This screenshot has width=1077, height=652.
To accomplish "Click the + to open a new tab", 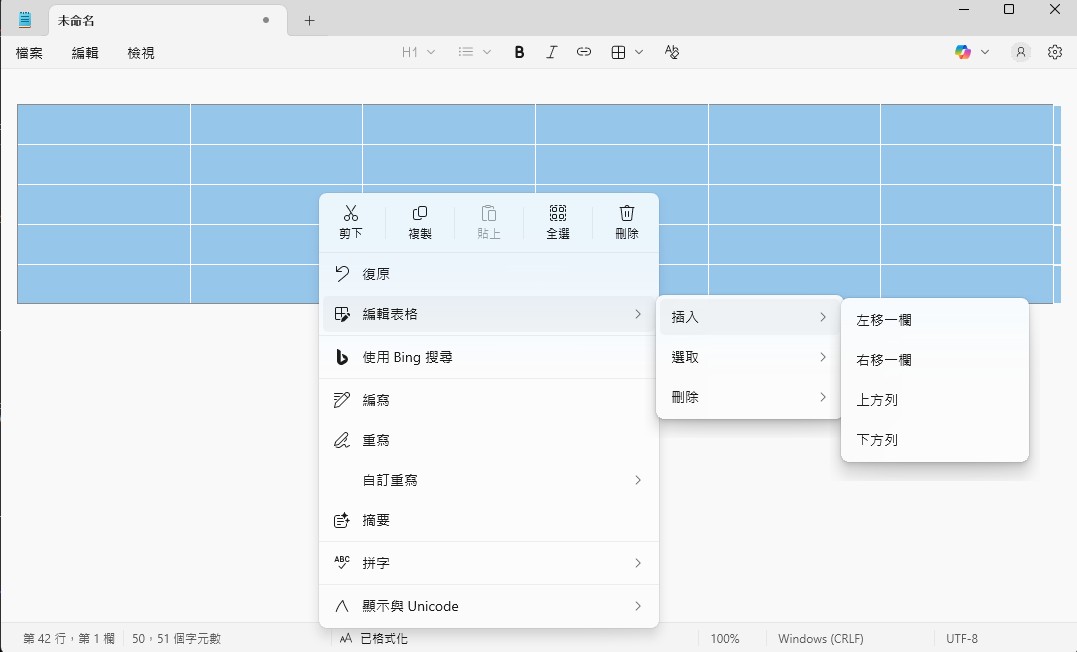I will (309, 19).
